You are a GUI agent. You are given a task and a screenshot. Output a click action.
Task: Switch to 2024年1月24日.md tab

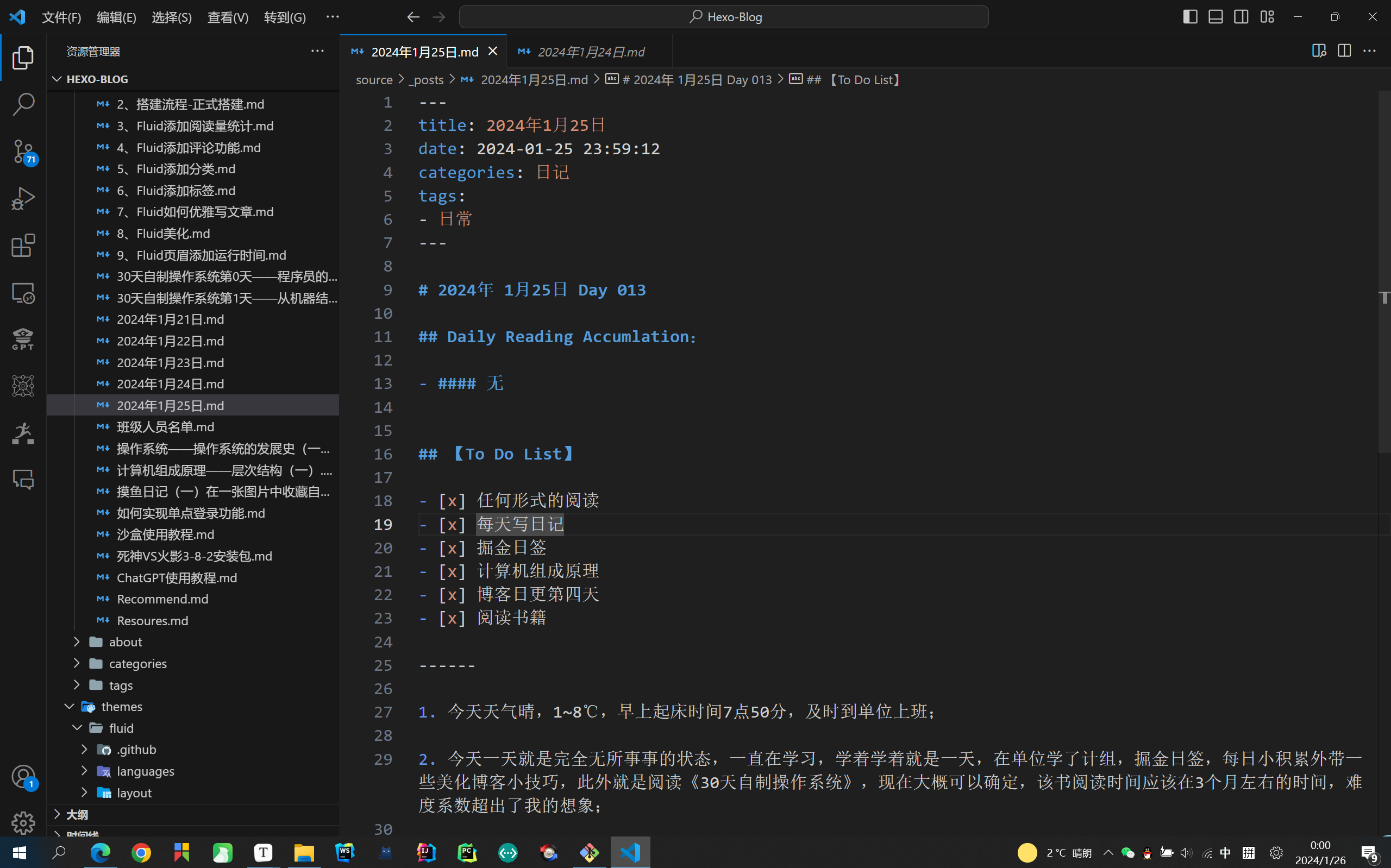click(590, 52)
